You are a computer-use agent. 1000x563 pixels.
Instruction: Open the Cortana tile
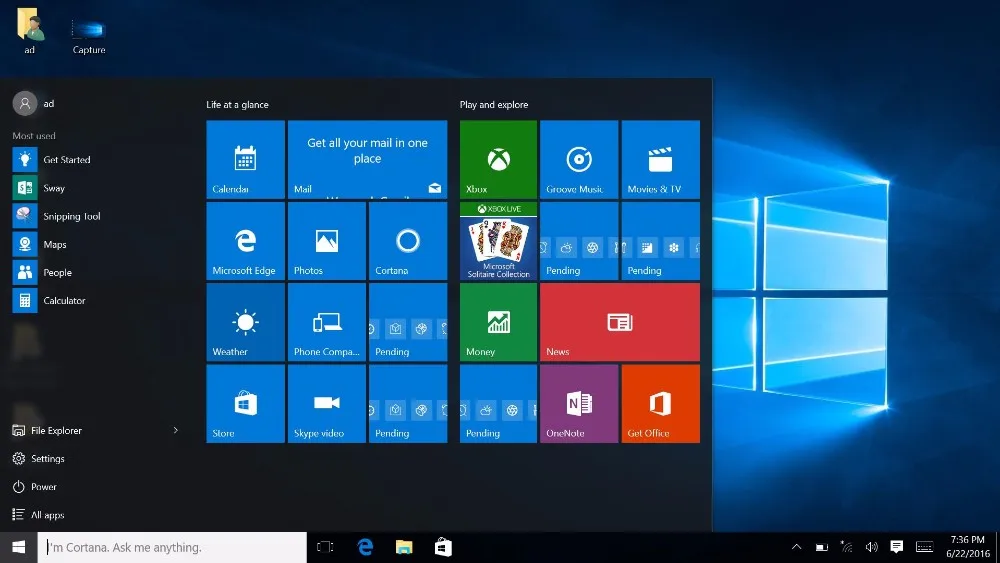pos(408,241)
